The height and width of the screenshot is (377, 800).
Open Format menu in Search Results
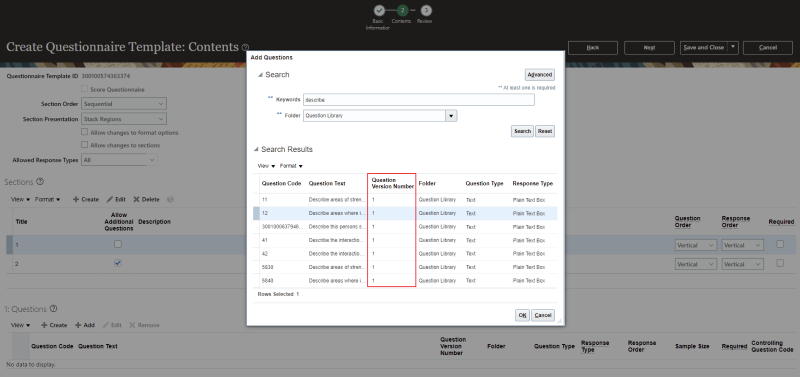[291, 166]
